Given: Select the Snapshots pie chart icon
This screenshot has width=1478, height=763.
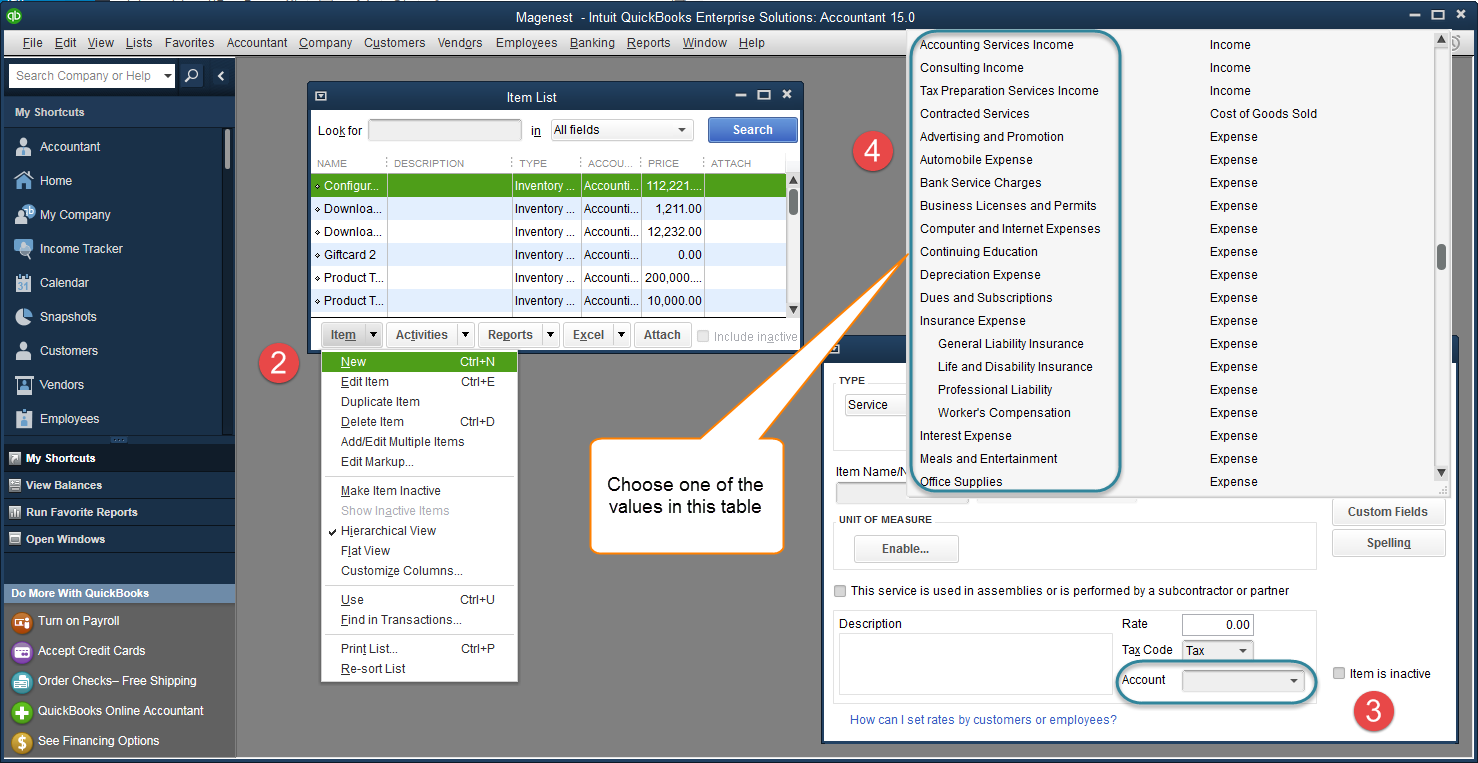Looking at the screenshot, I should (25, 317).
